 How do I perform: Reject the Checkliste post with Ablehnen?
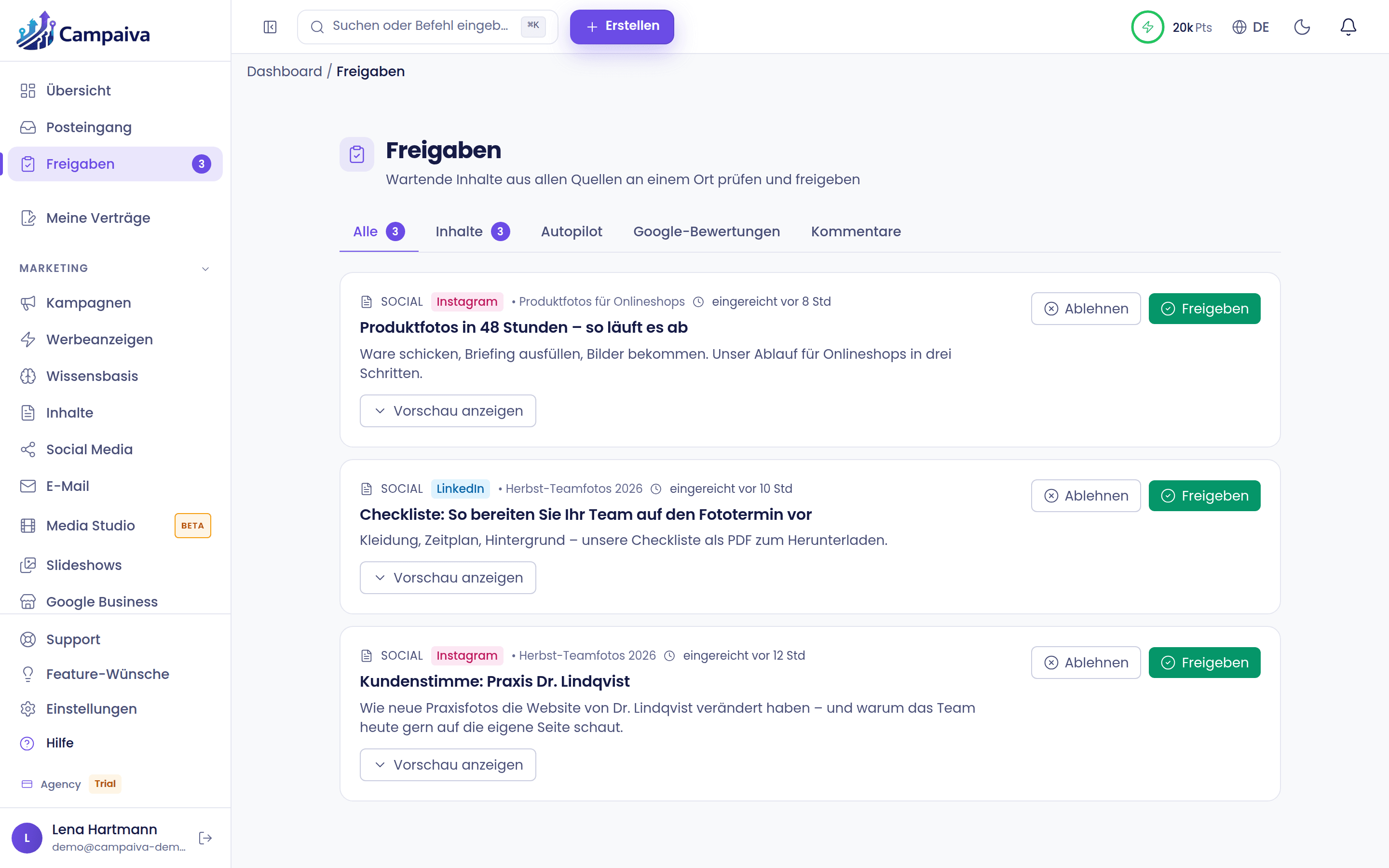1085,496
